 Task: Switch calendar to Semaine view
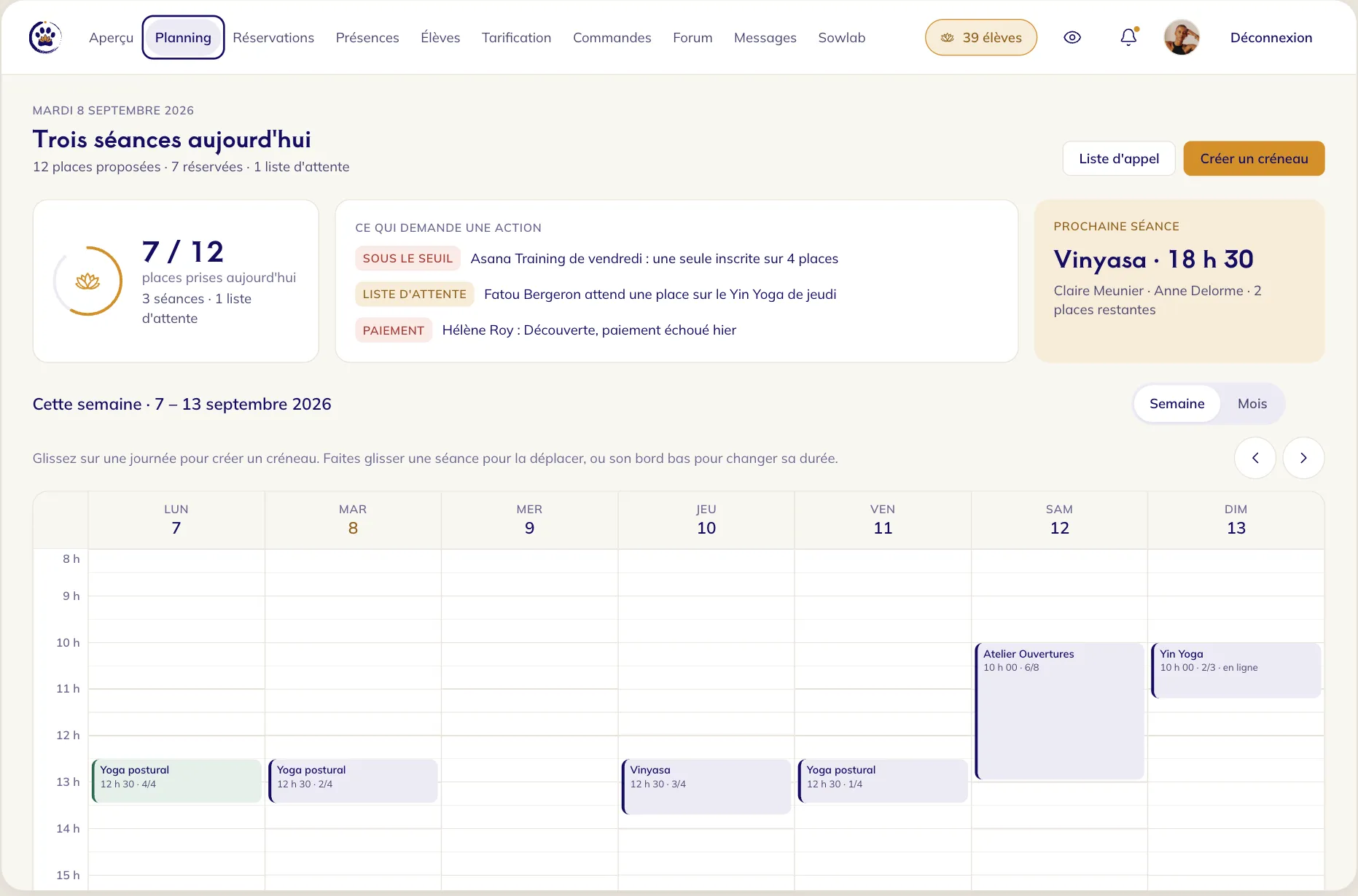(1176, 403)
